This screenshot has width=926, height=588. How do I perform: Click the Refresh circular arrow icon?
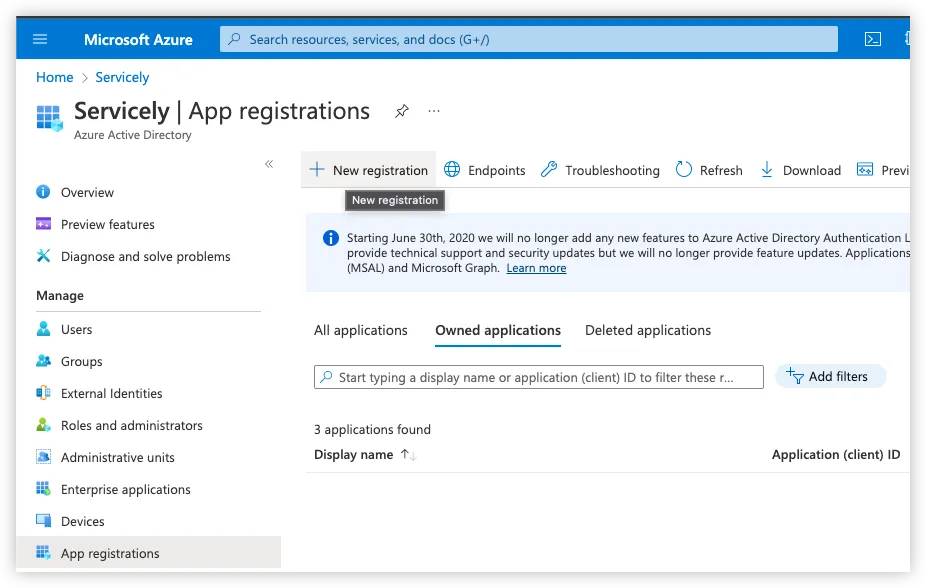683,169
